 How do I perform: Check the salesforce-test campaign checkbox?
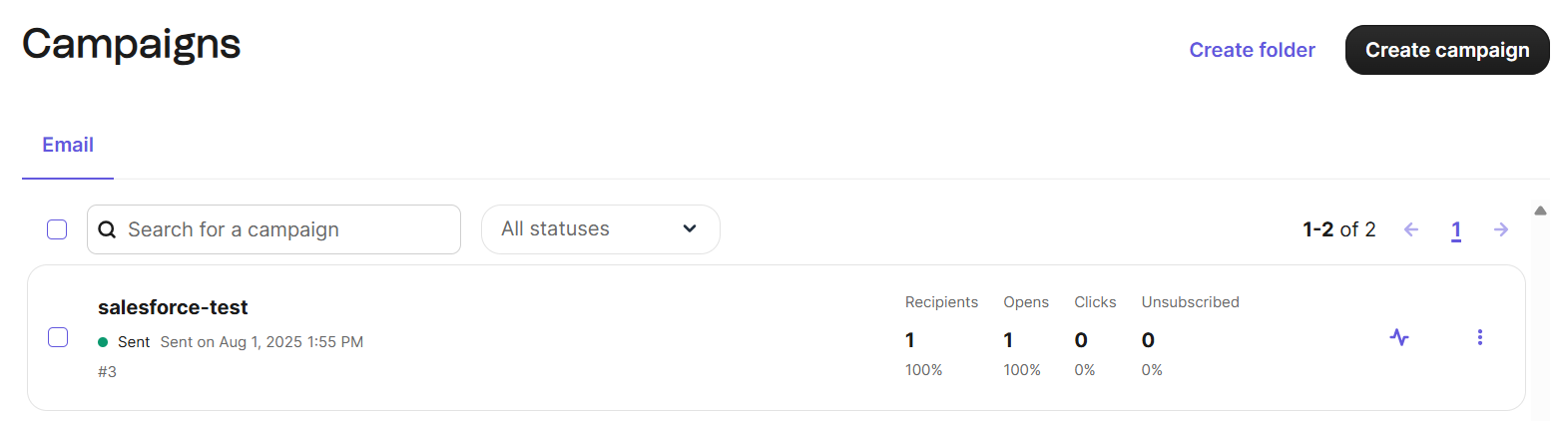58,337
